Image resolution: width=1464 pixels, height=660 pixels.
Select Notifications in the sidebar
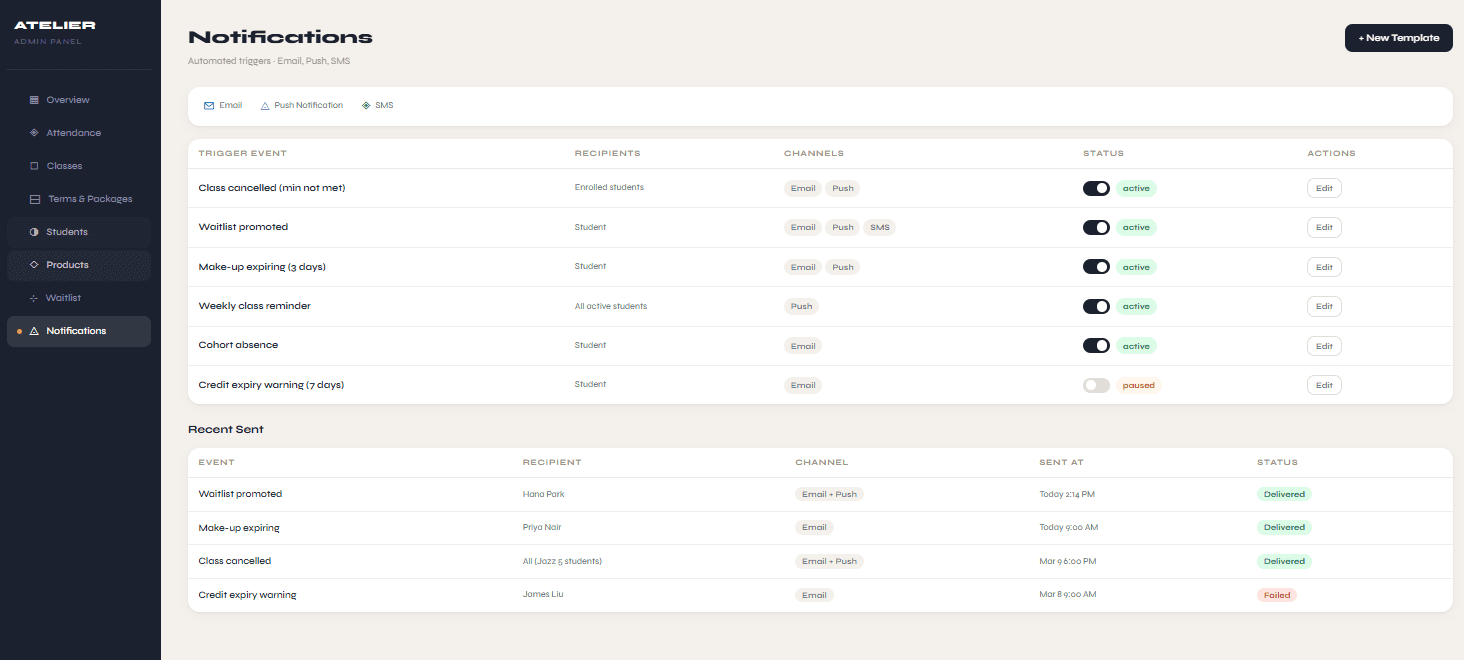(79, 331)
